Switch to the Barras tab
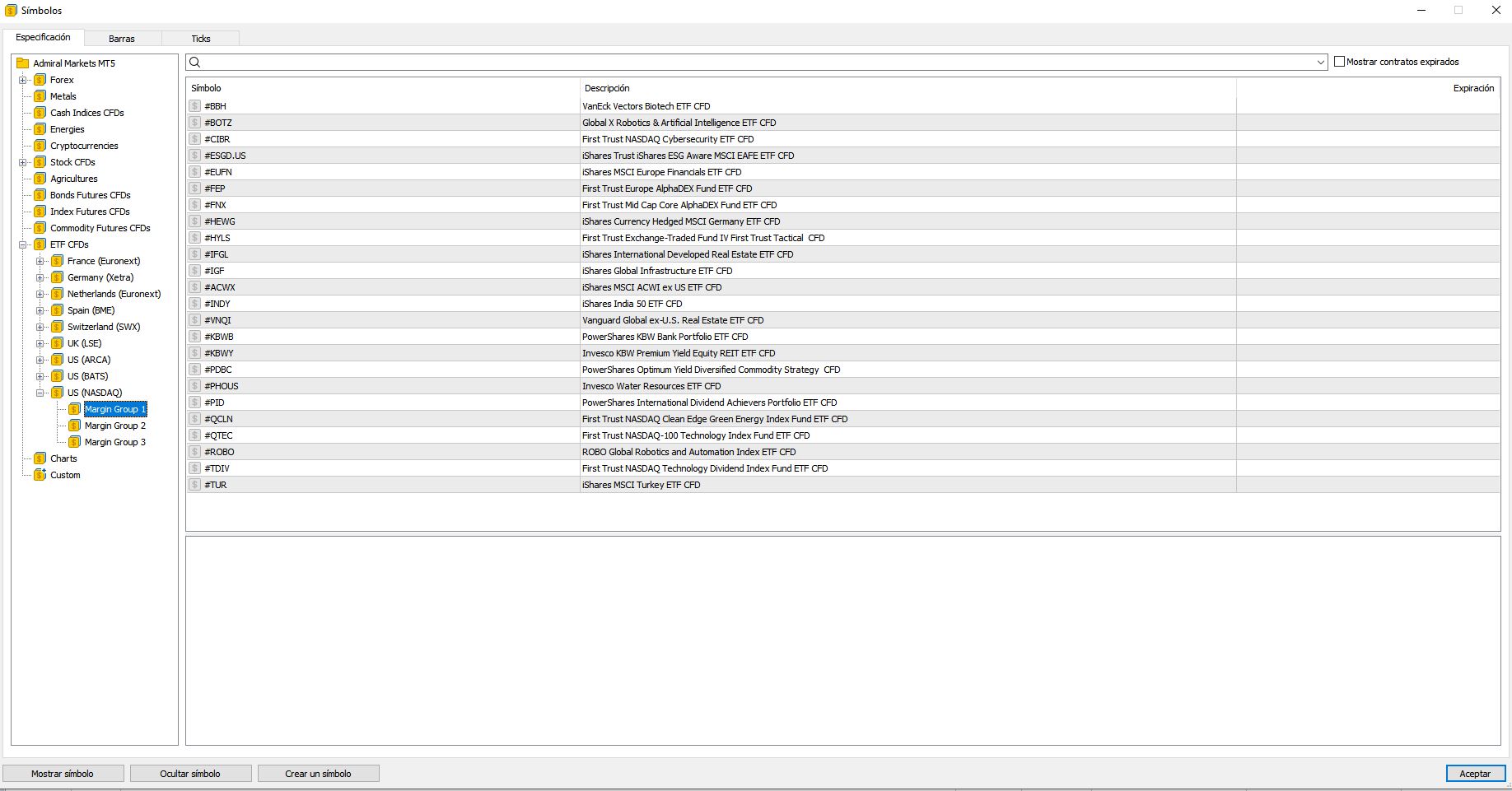The image size is (1512, 791). (122, 39)
